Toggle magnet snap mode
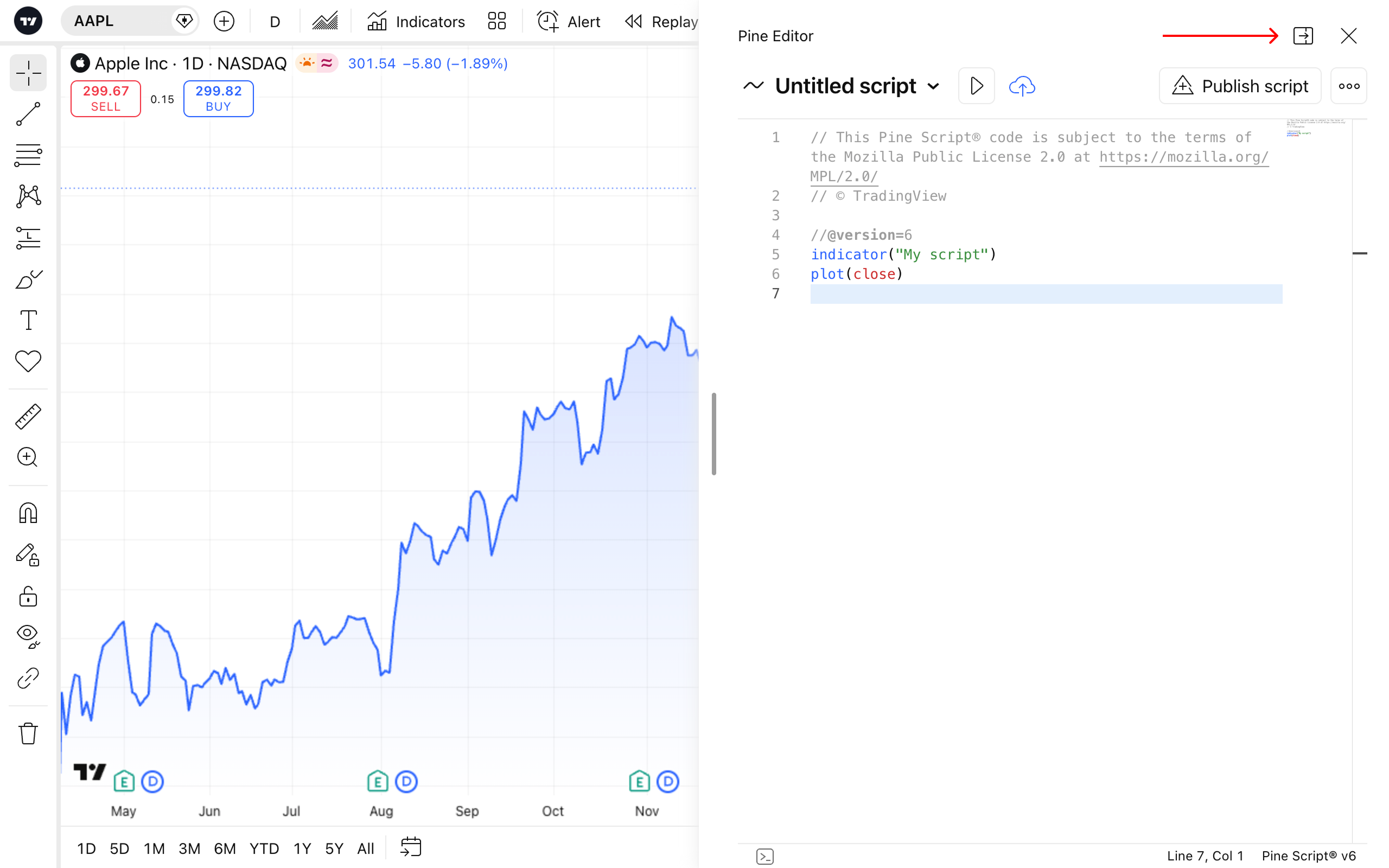Image resolution: width=1389 pixels, height=868 pixels. point(28,513)
